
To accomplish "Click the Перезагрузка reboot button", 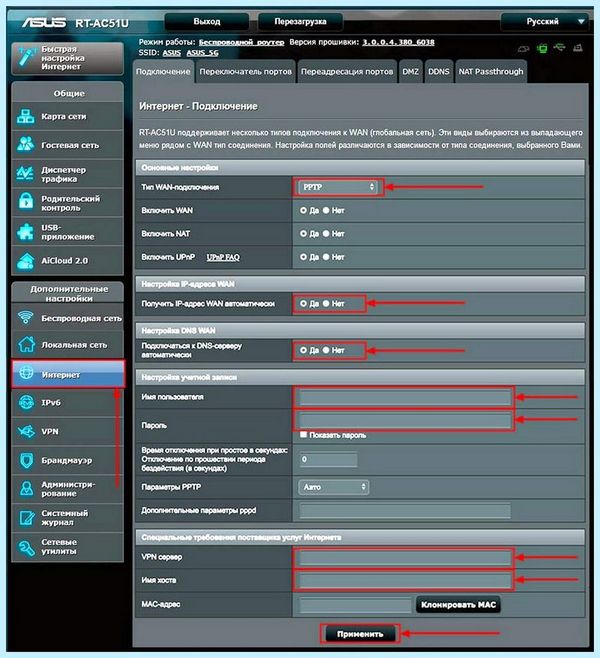I will pos(300,21).
